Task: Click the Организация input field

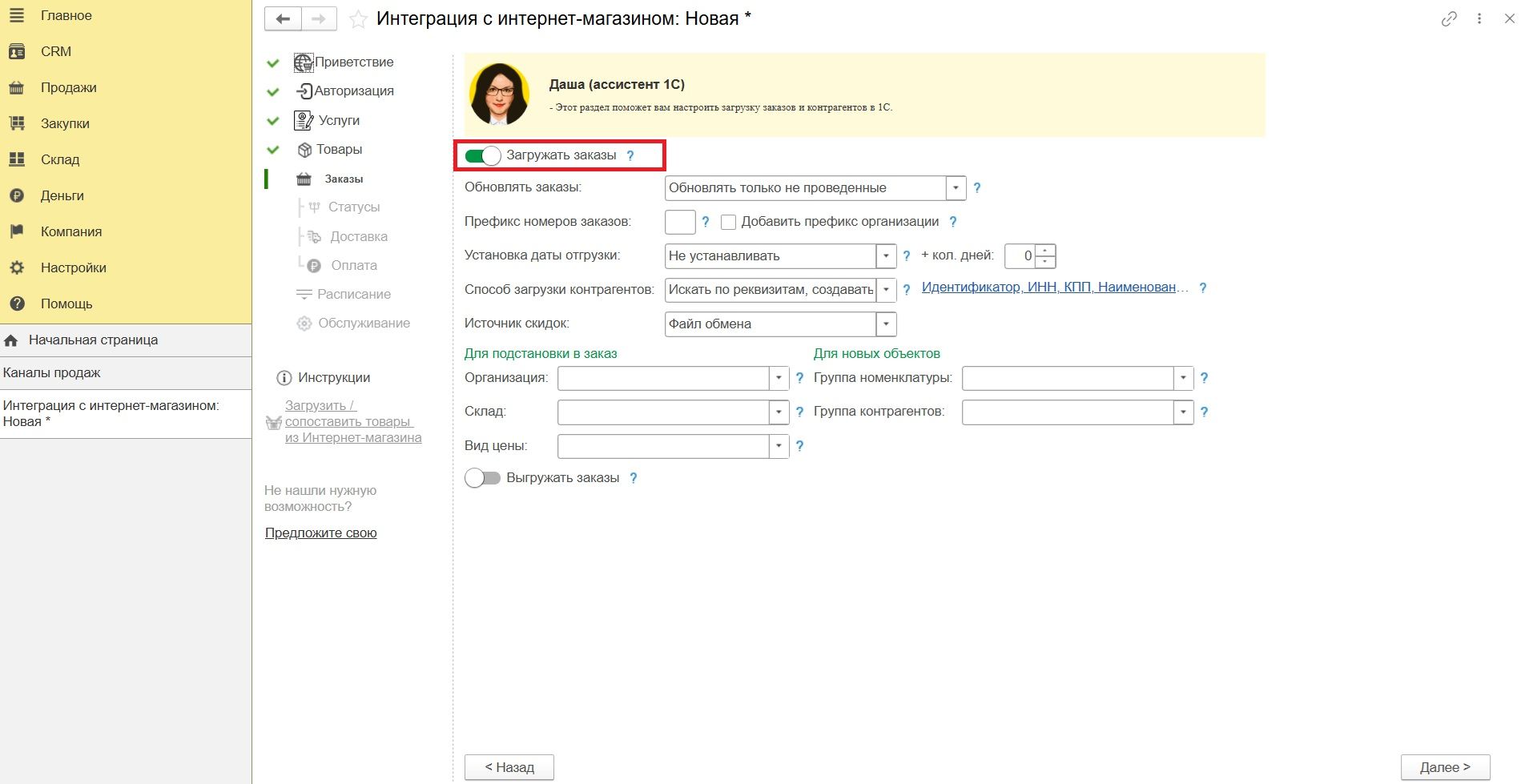Action: (x=663, y=378)
